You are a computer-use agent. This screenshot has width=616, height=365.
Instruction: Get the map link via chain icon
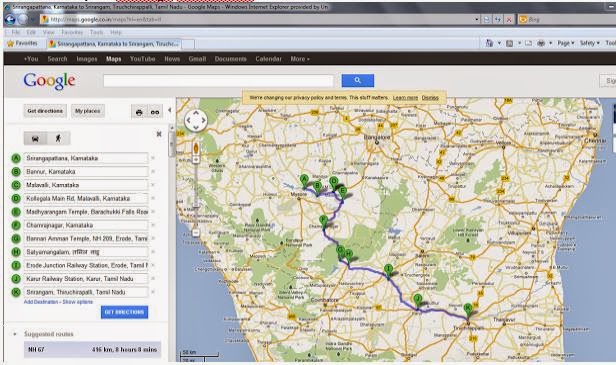point(155,112)
